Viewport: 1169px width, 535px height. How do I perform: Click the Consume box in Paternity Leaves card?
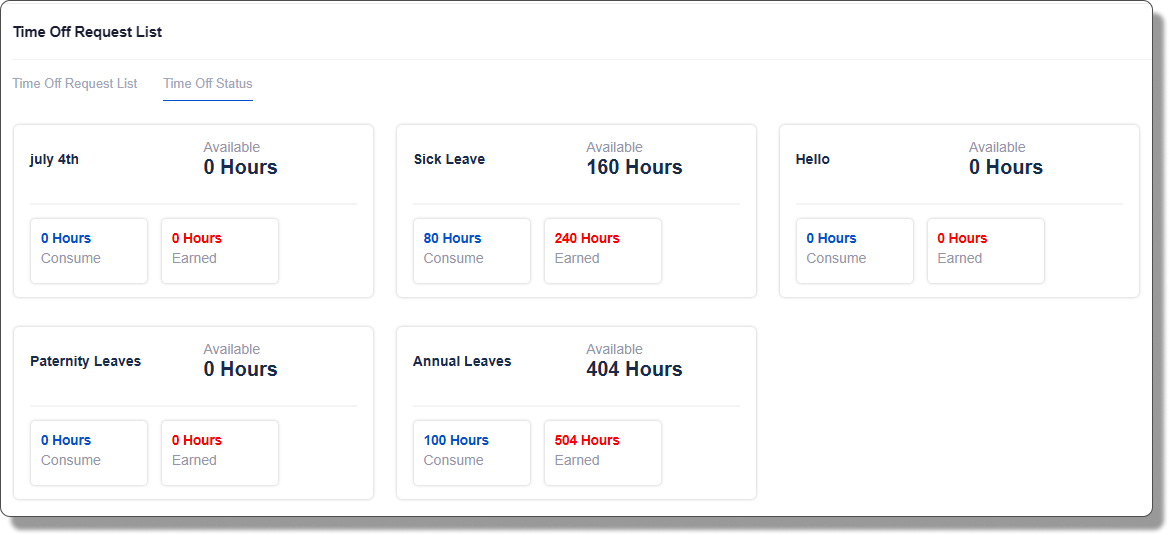(89, 453)
